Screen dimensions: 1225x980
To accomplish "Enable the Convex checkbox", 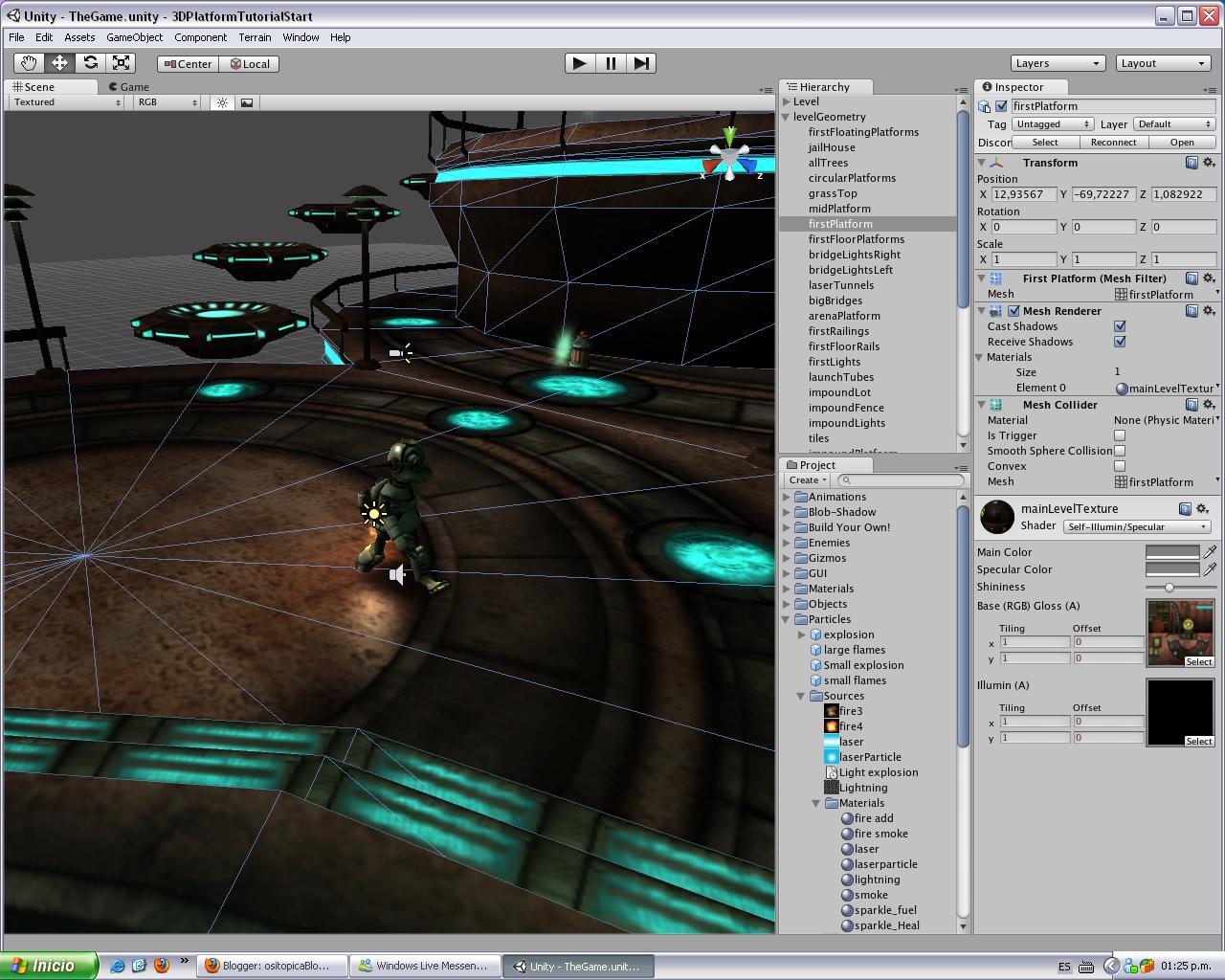I will pyautogui.click(x=1118, y=466).
